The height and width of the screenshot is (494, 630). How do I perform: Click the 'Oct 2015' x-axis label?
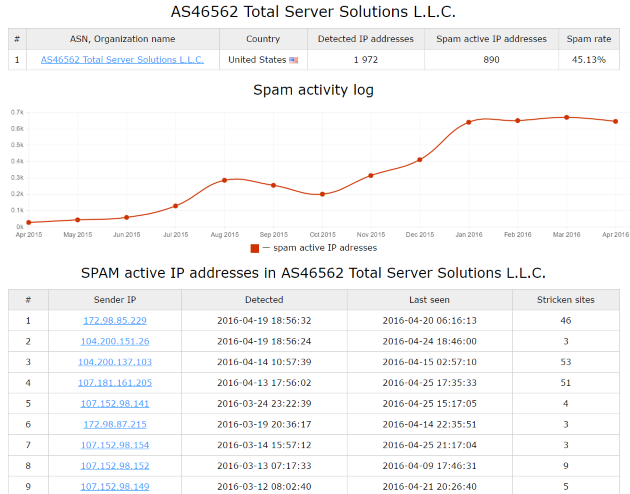(322, 235)
